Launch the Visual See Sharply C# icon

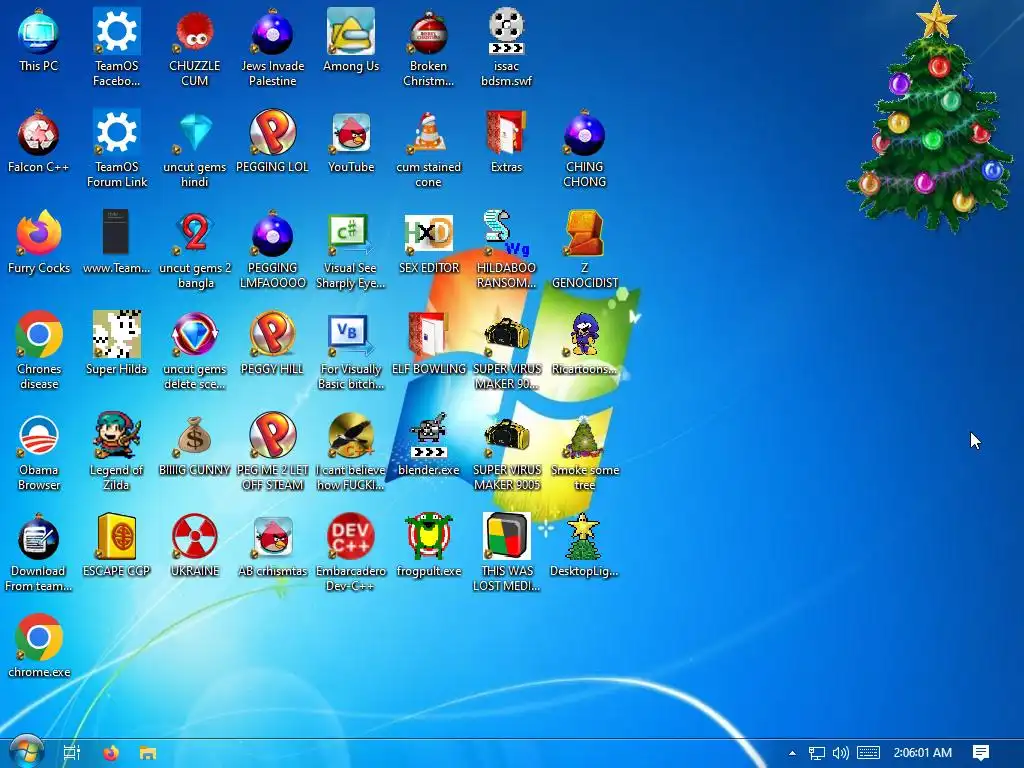pyautogui.click(x=351, y=249)
